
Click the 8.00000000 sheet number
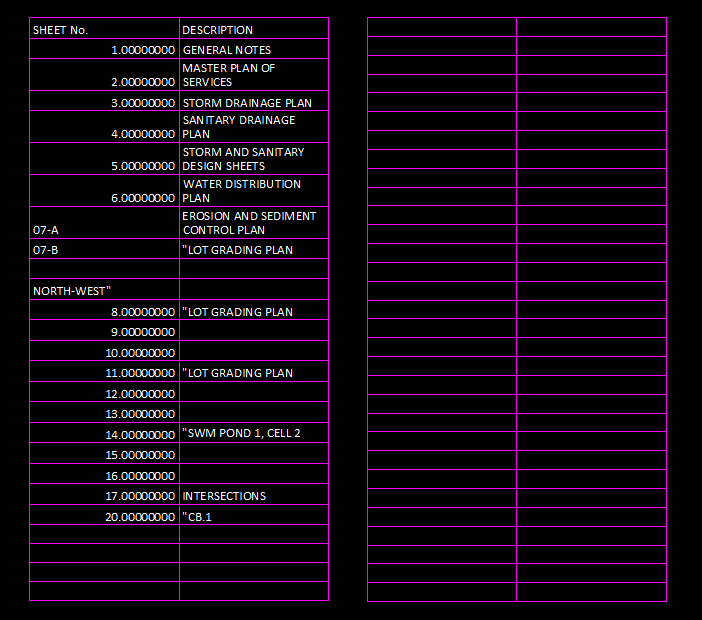[x=143, y=312]
